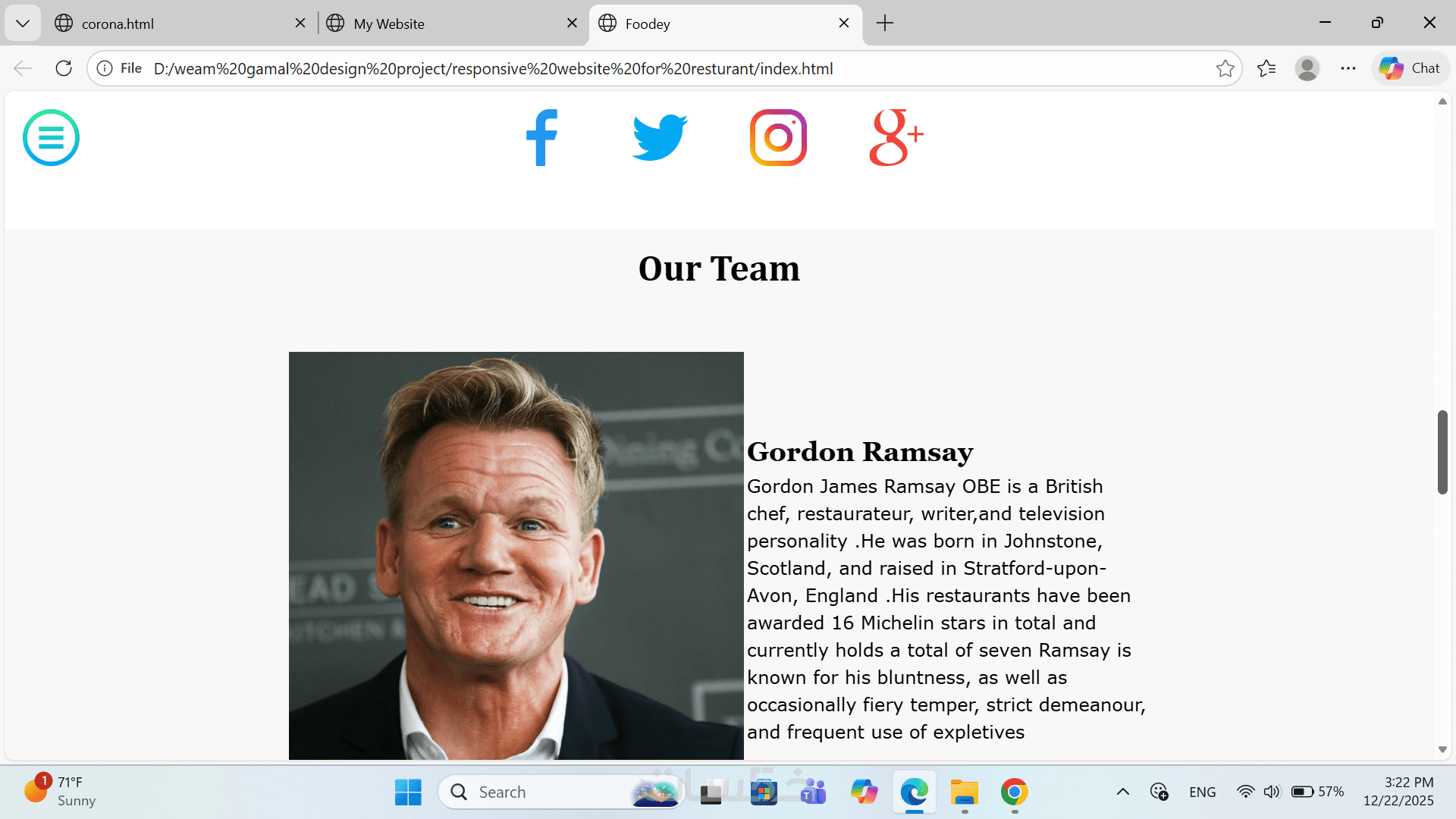Screen dimensions: 1456x819
Task: Open Copilot Chat button
Action: 1410,68
